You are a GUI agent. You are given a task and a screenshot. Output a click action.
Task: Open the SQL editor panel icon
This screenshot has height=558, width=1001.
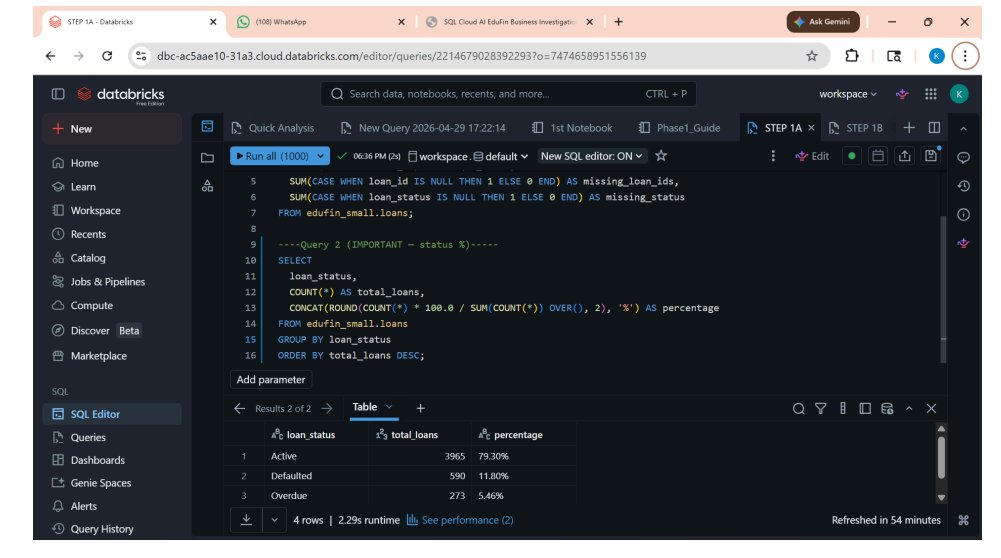tap(207, 126)
